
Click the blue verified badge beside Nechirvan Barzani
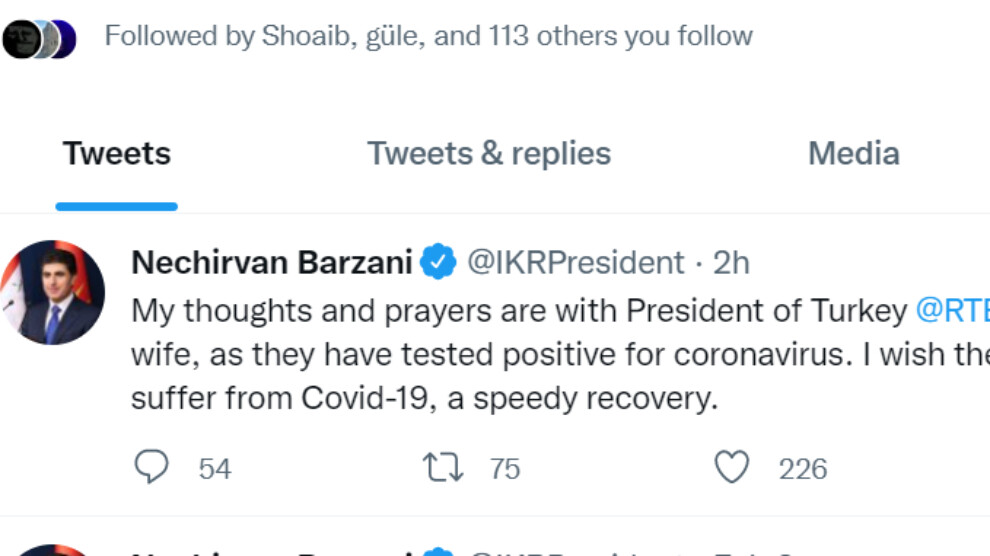(438, 261)
